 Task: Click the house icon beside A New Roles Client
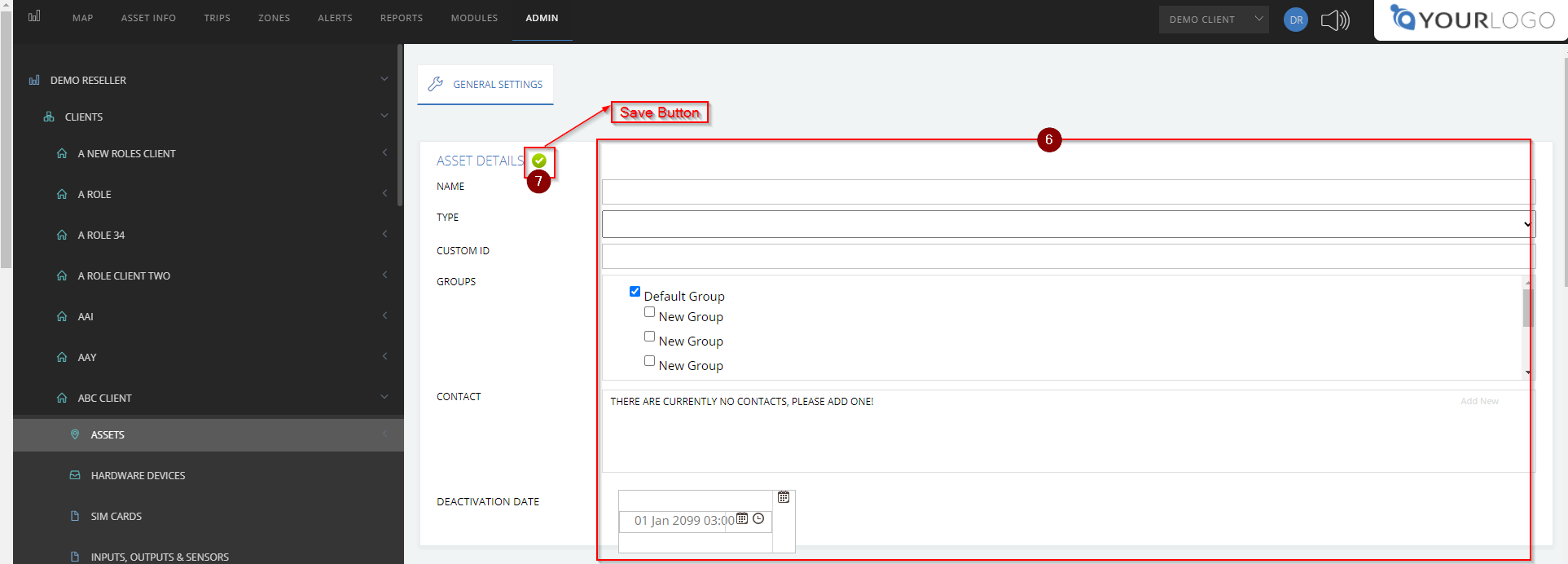tap(62, 153)
